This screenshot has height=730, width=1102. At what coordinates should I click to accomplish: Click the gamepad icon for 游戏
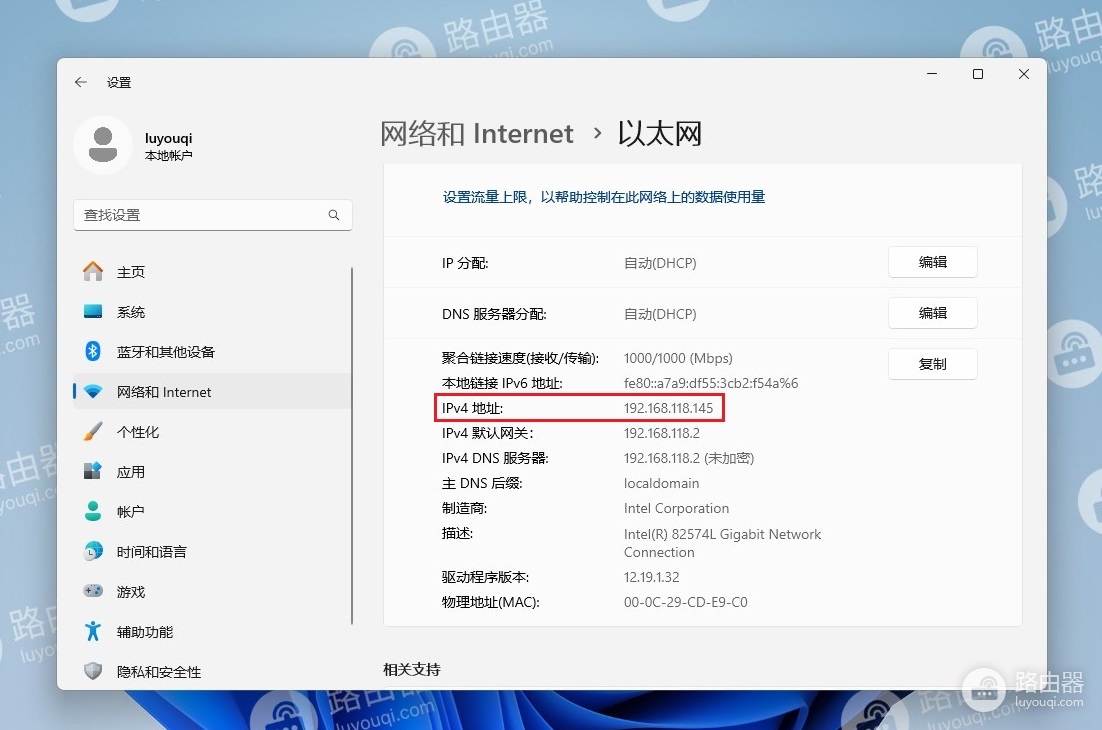click(x=93, y=591)
